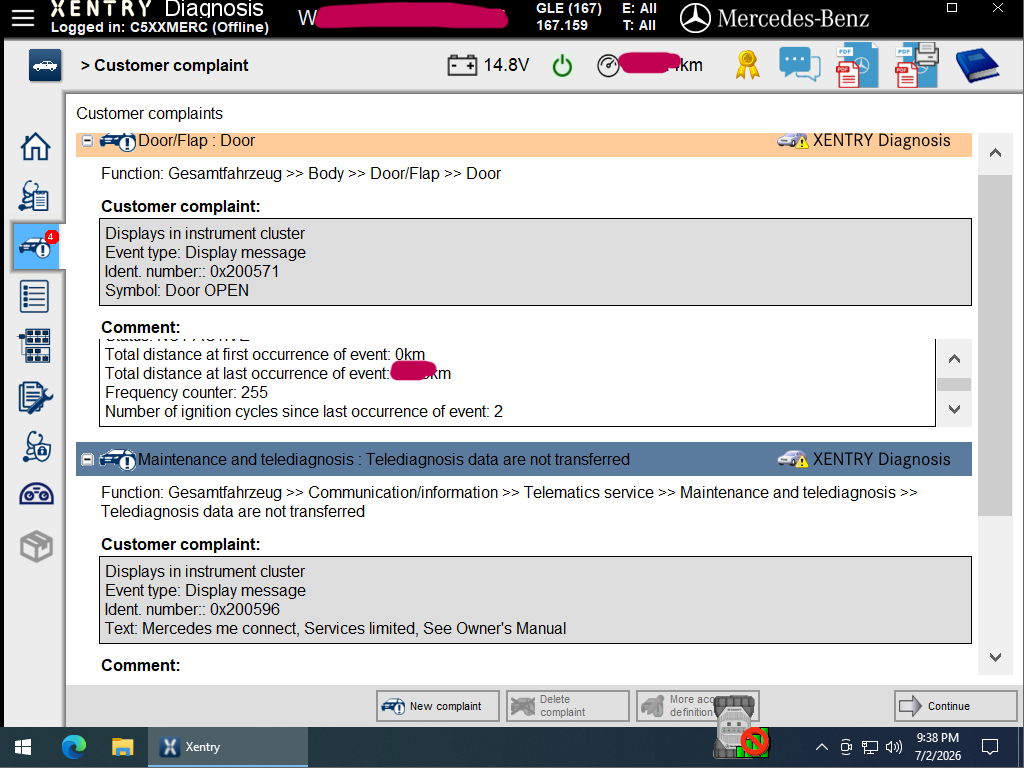Launch Microsoft Edge from taskbar
The height and width of the screenshot is (768, 1024).
point(74,746)
